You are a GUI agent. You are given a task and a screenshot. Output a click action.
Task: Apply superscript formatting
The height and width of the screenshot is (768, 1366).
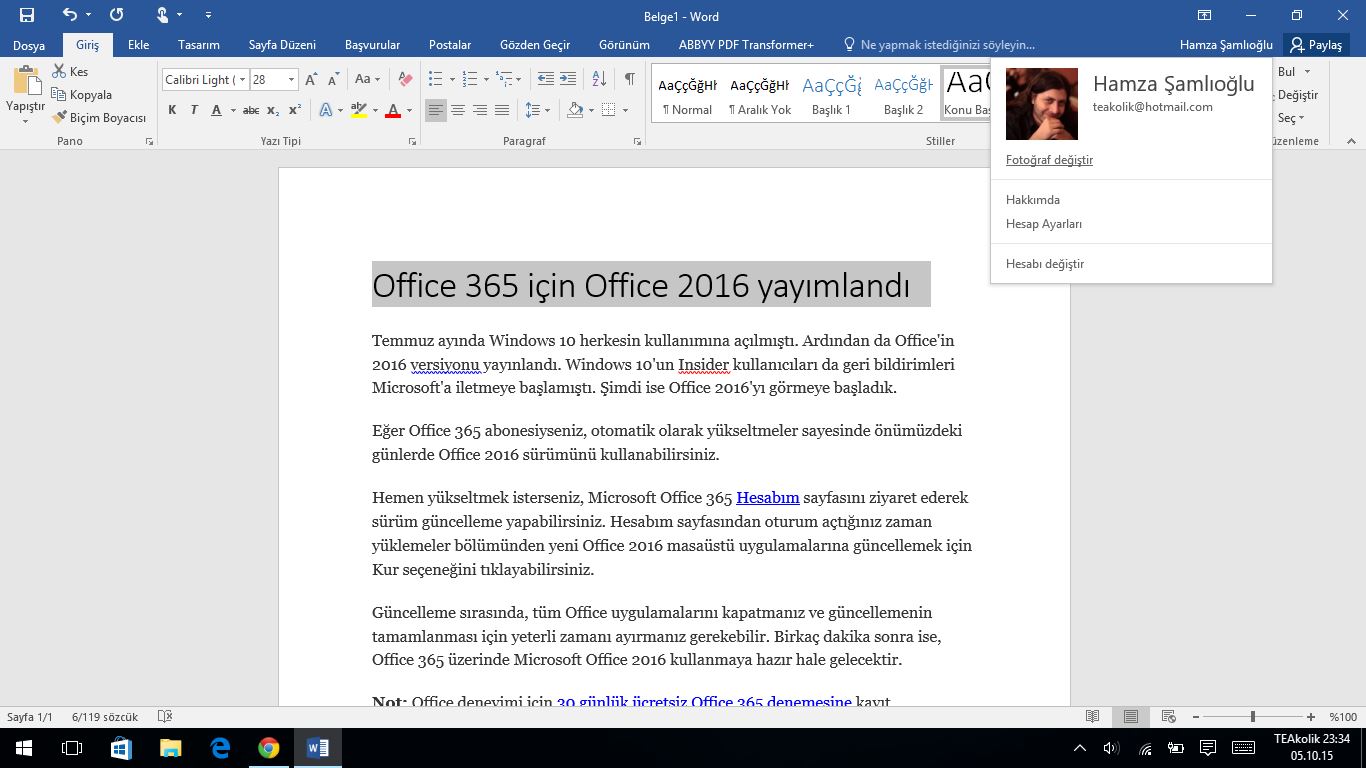(295, 110)
